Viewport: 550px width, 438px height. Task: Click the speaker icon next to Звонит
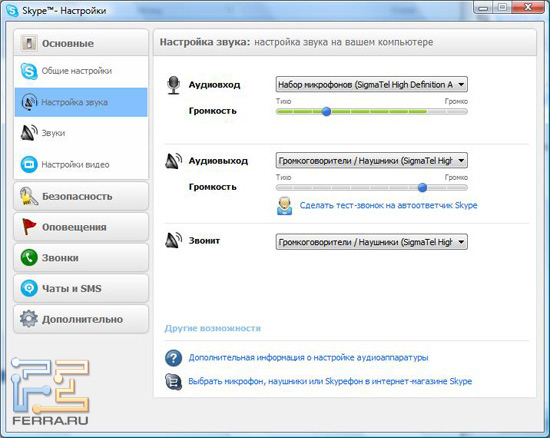174,241
